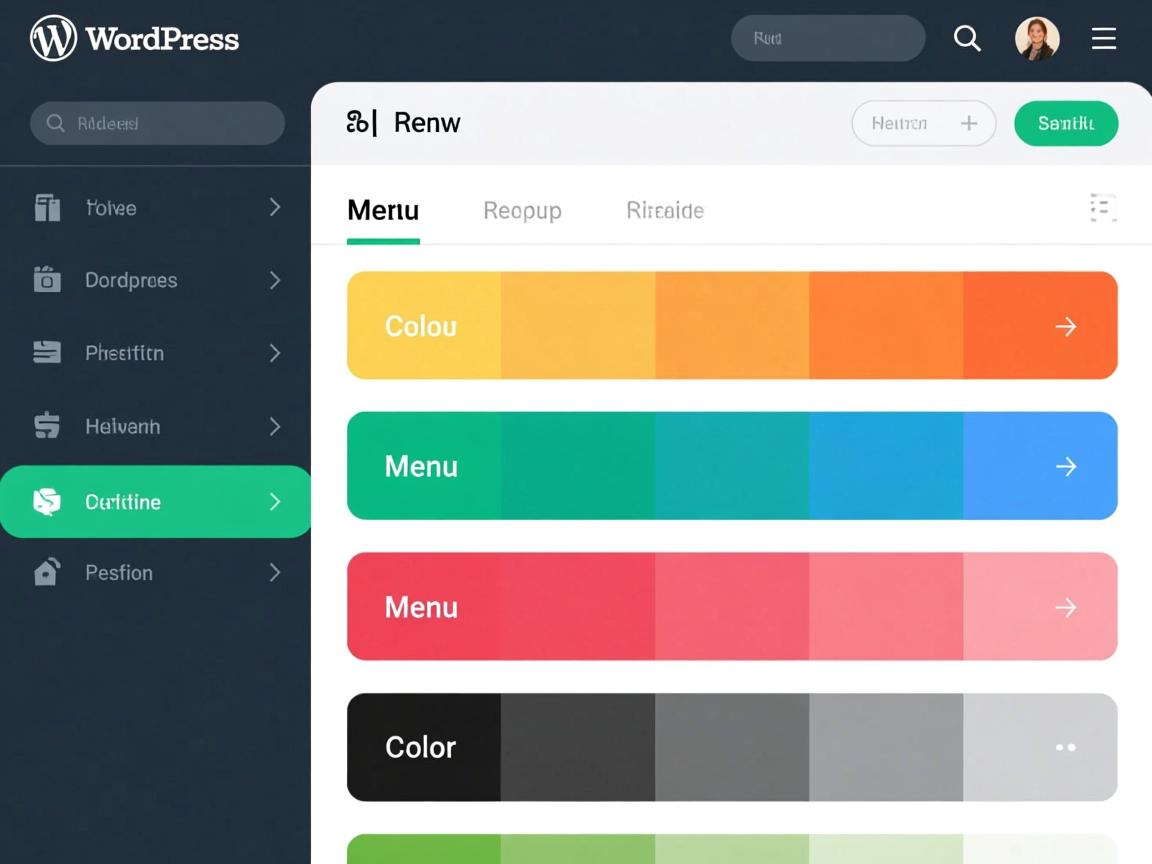Click the Dordprees camera icon in sidebar

[47, 280]
